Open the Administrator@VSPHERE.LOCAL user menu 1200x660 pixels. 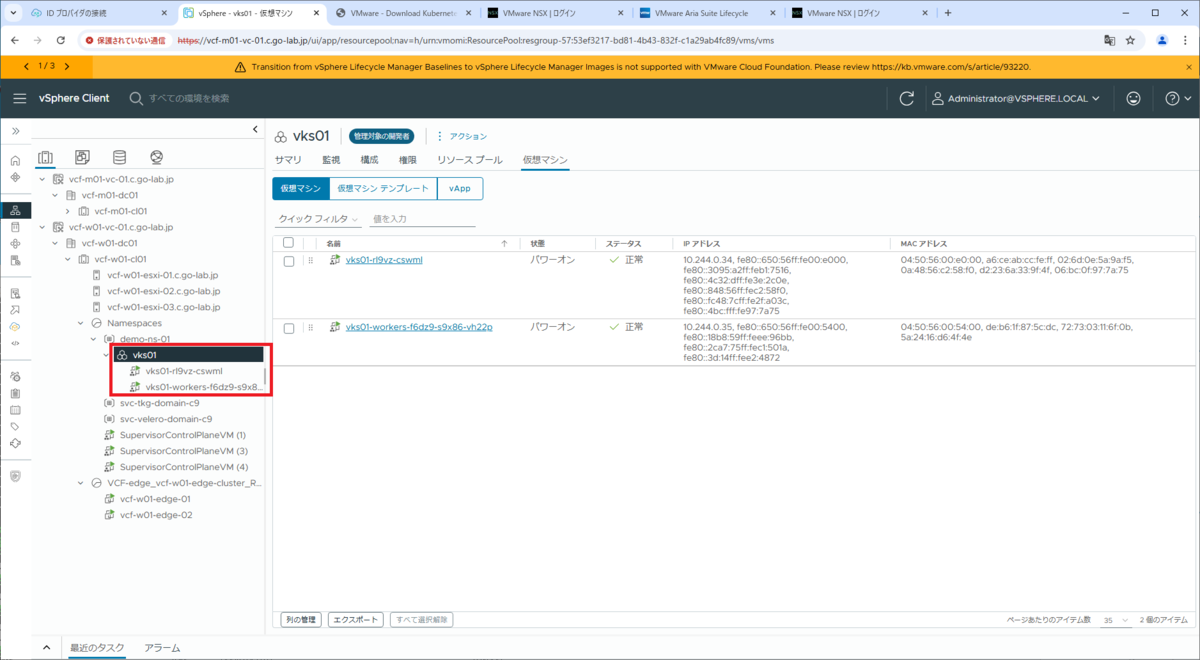[x=1016, y=99]
